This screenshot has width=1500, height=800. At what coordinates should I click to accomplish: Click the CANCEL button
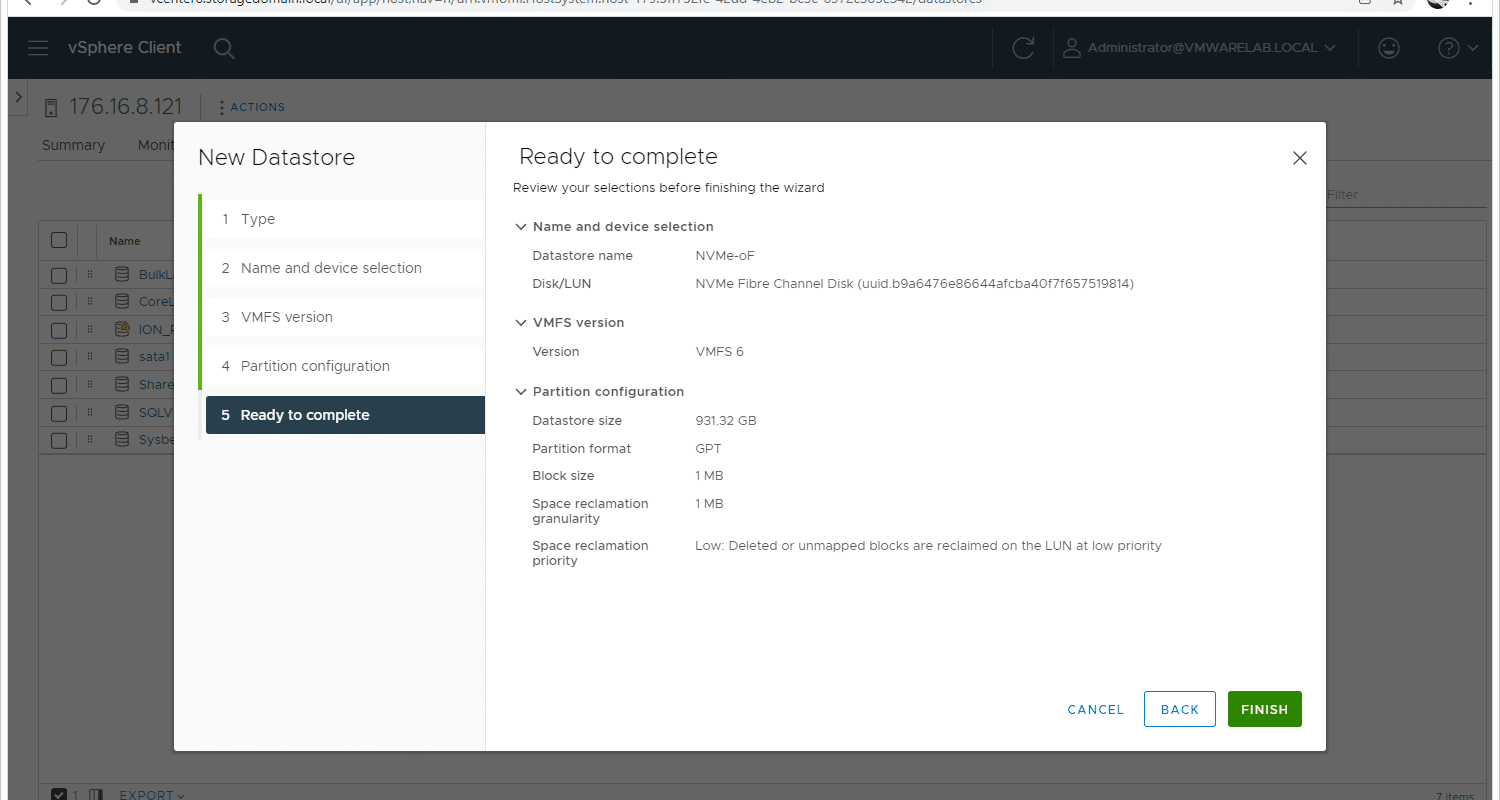point(1096,709)
